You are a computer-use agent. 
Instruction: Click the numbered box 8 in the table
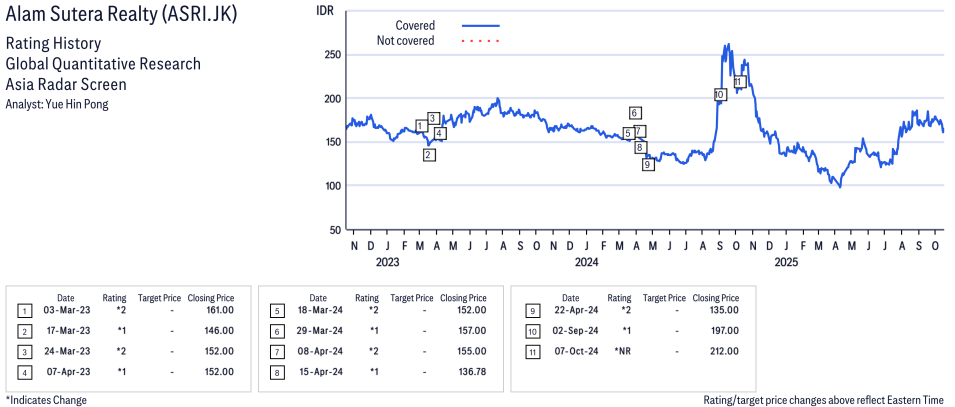pos(276,372)
